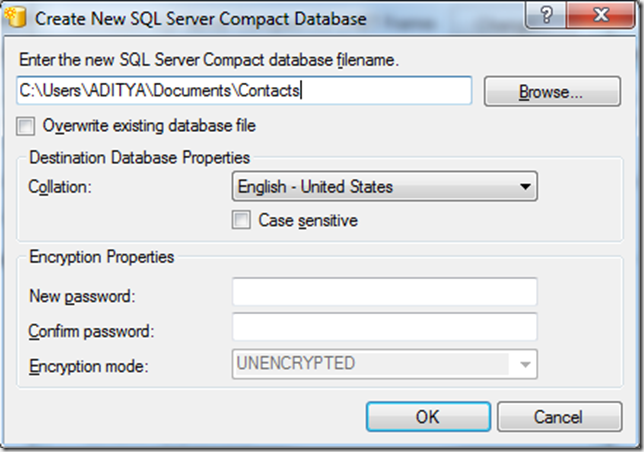The width and height of the screenshot is (644, 452).
Task: Click the question mark help button
Action: 547,18
